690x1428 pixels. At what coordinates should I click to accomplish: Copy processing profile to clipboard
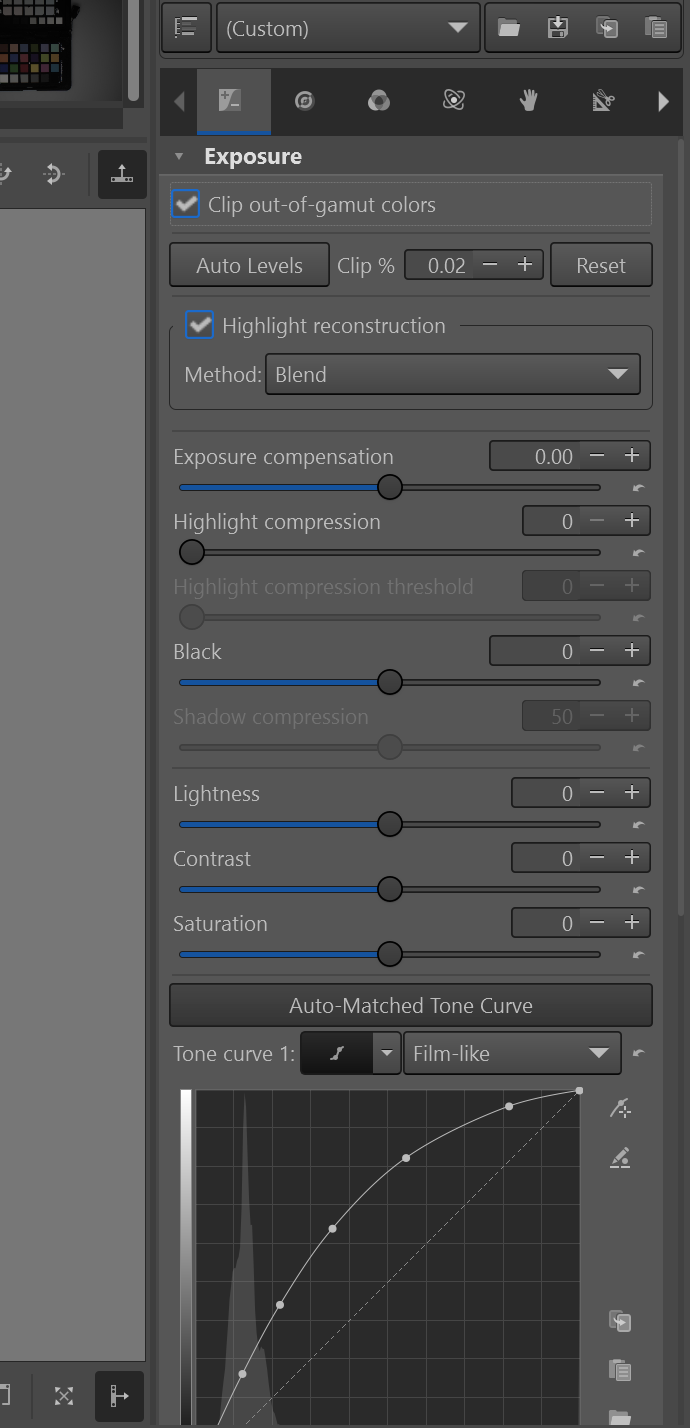(607, 28)
